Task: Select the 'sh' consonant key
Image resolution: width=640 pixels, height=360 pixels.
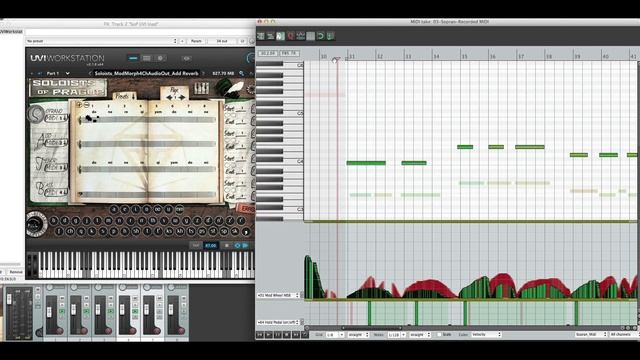Action: click(x=136, y=231)
